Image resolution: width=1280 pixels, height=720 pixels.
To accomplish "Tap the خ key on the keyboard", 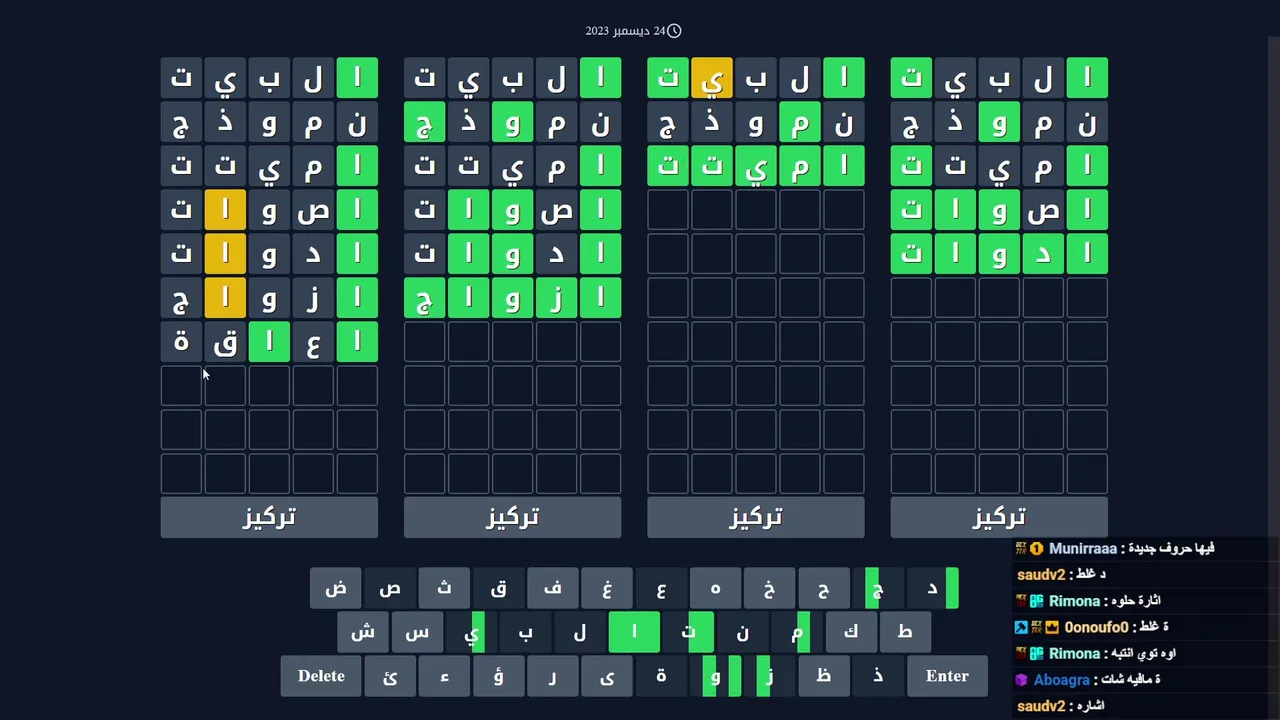I will pos(769,588).
